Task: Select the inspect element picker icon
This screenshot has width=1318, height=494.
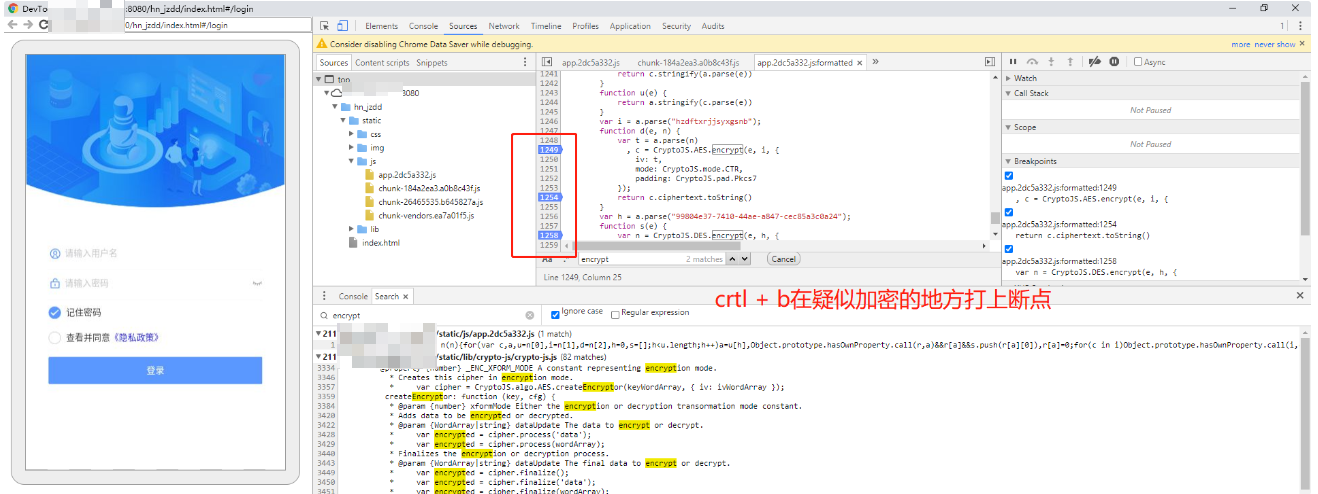Action: (323, 26)
